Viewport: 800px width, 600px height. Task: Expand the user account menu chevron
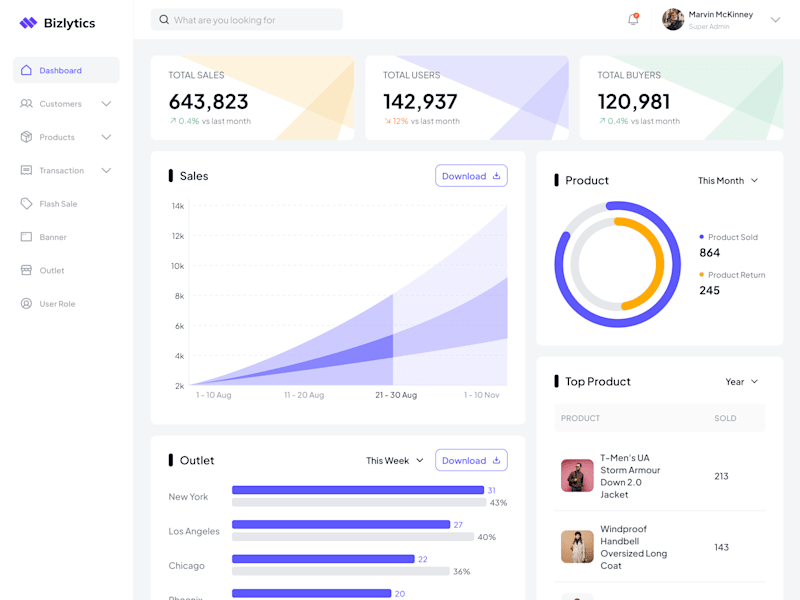point(775,20)
